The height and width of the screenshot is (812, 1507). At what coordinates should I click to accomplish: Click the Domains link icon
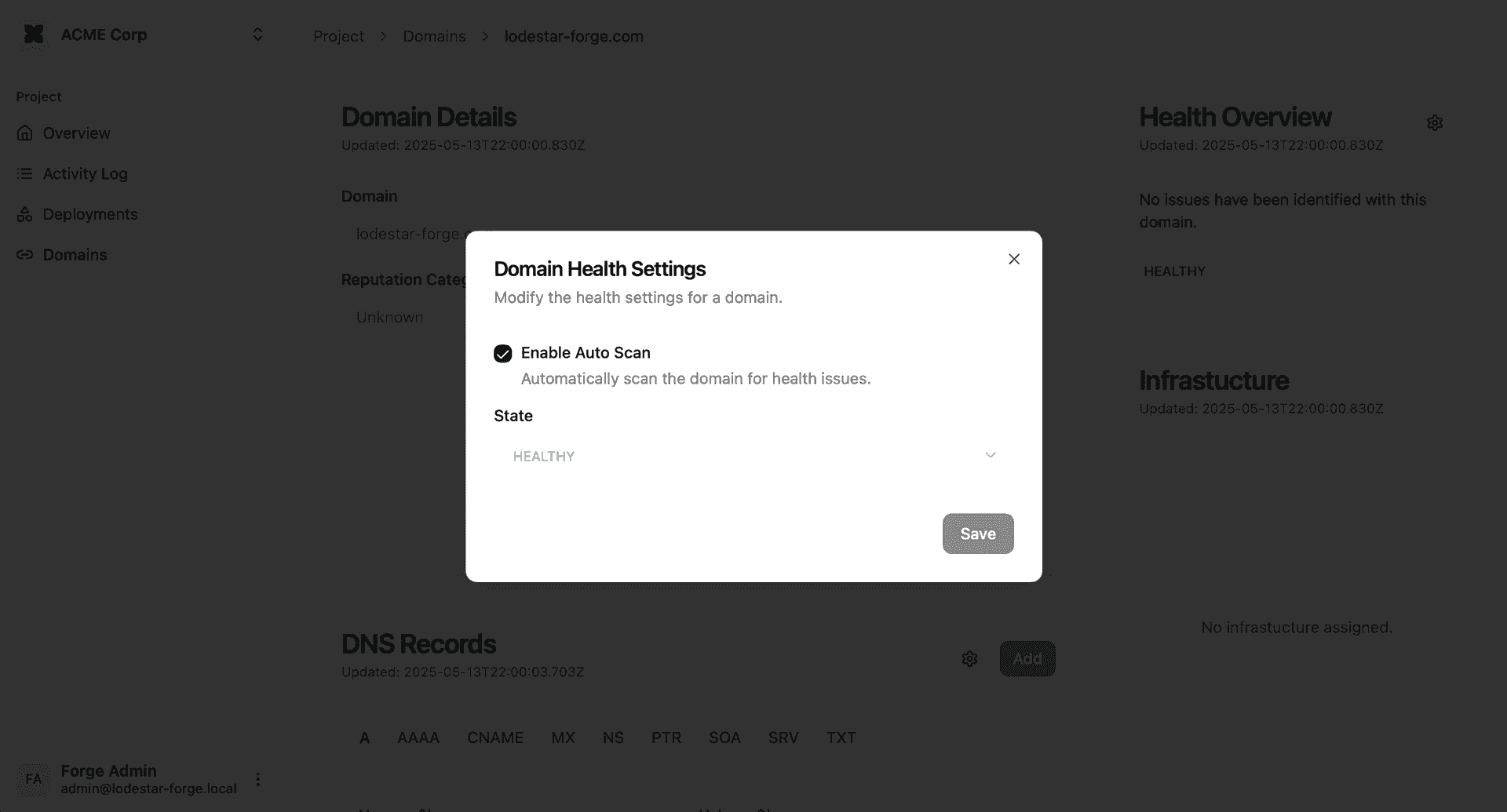25,255
